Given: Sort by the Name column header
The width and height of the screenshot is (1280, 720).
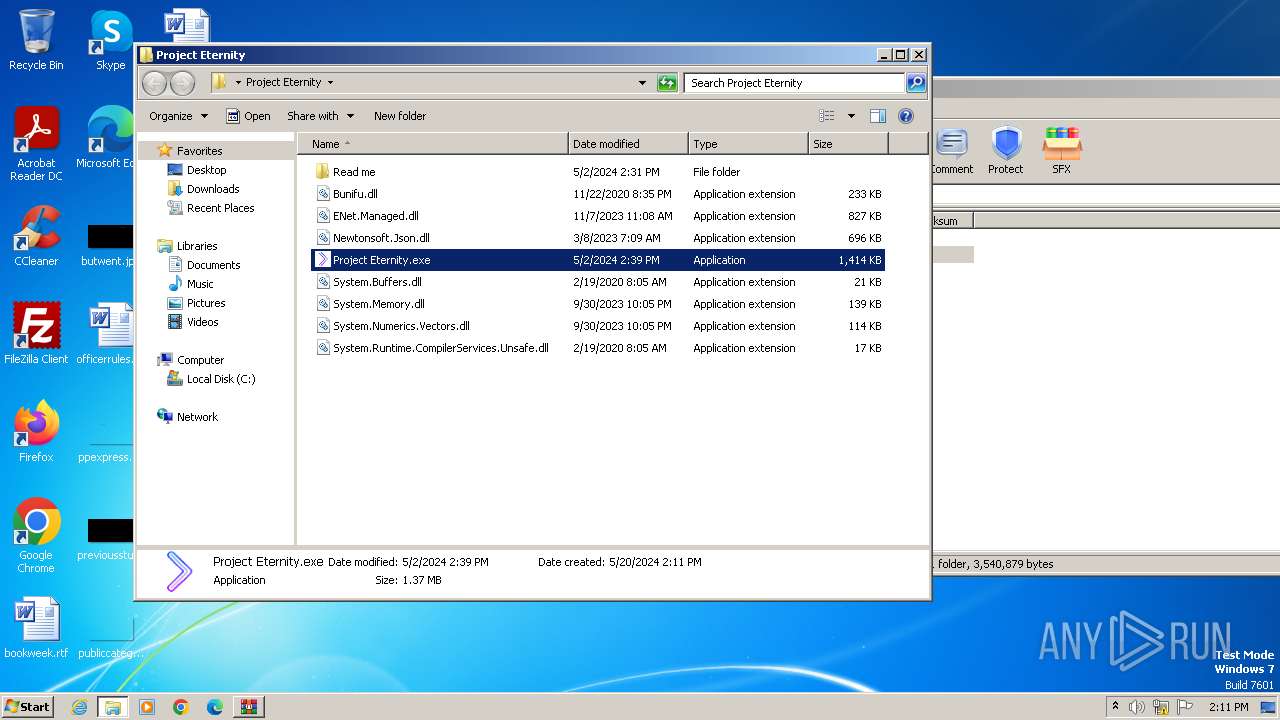Looking at the screenshot, I should tap(432, 144).
